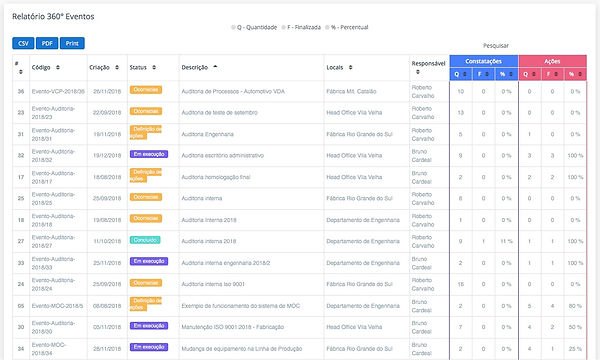Select the Constatações percentage 11 %

click(506, 241)
